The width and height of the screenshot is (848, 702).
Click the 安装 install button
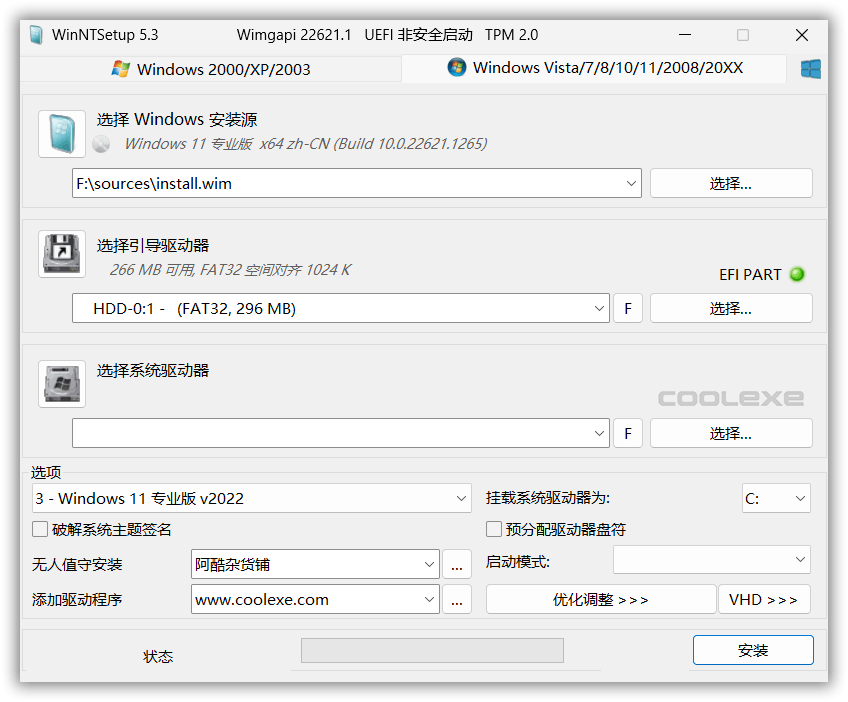(x=753, y=649)
